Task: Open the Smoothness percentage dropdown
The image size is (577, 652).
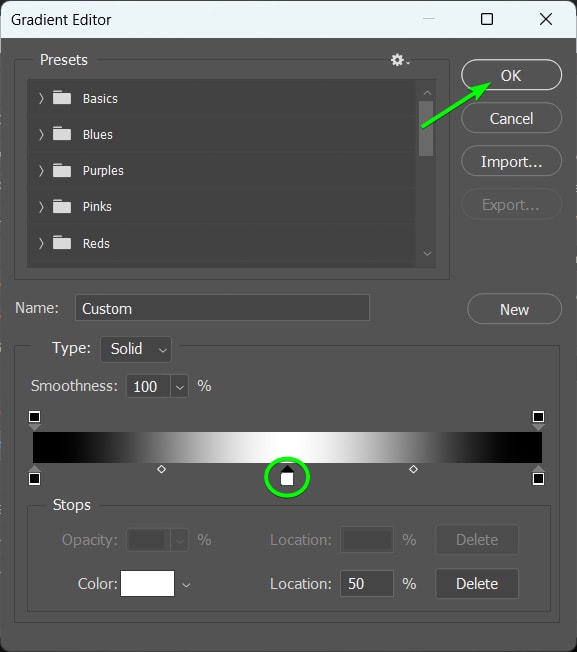Action: pos(180,386)
